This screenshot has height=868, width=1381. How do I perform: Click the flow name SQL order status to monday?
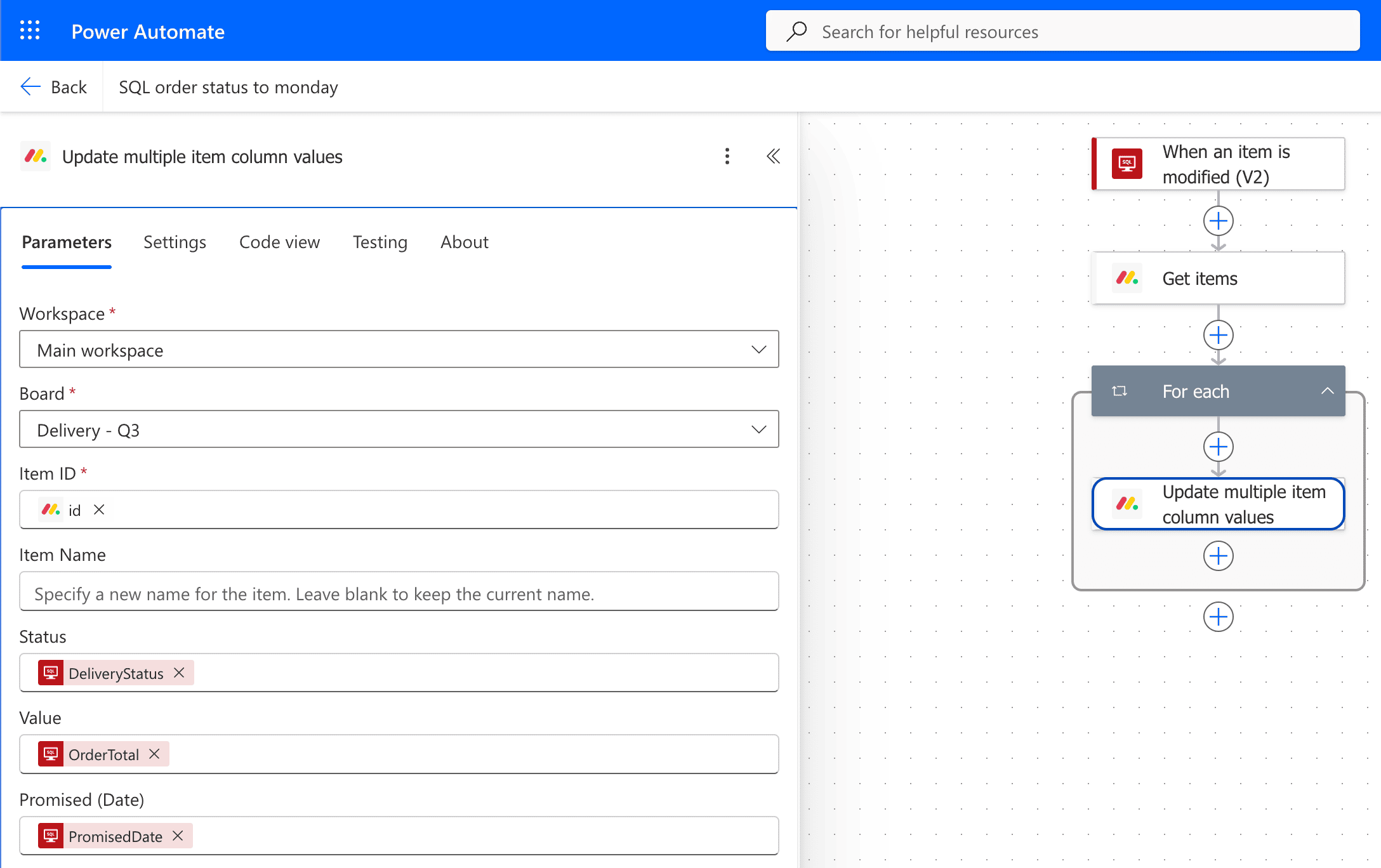click(228, 87)
